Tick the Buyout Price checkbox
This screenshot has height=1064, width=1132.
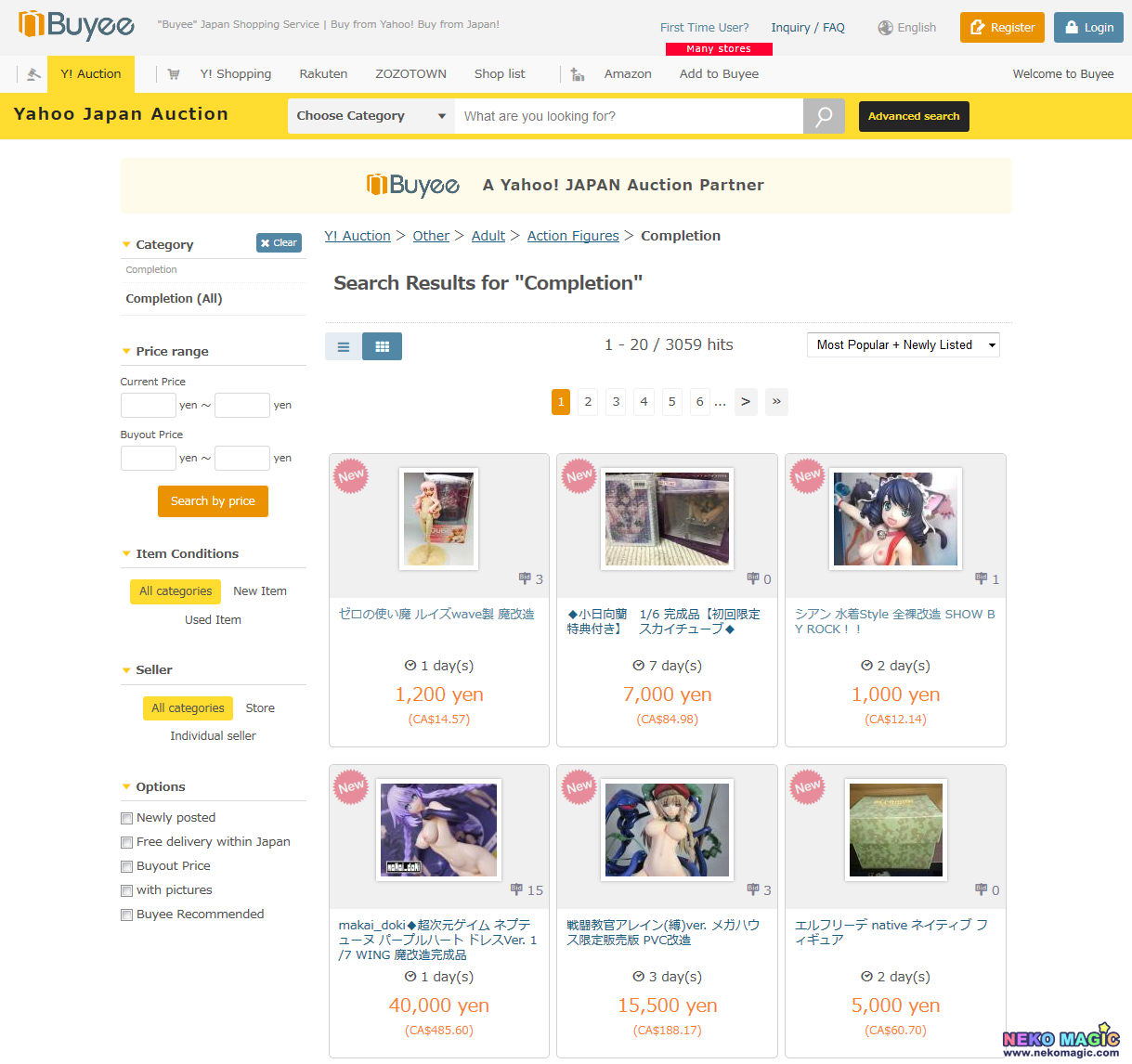coord(126,866)
